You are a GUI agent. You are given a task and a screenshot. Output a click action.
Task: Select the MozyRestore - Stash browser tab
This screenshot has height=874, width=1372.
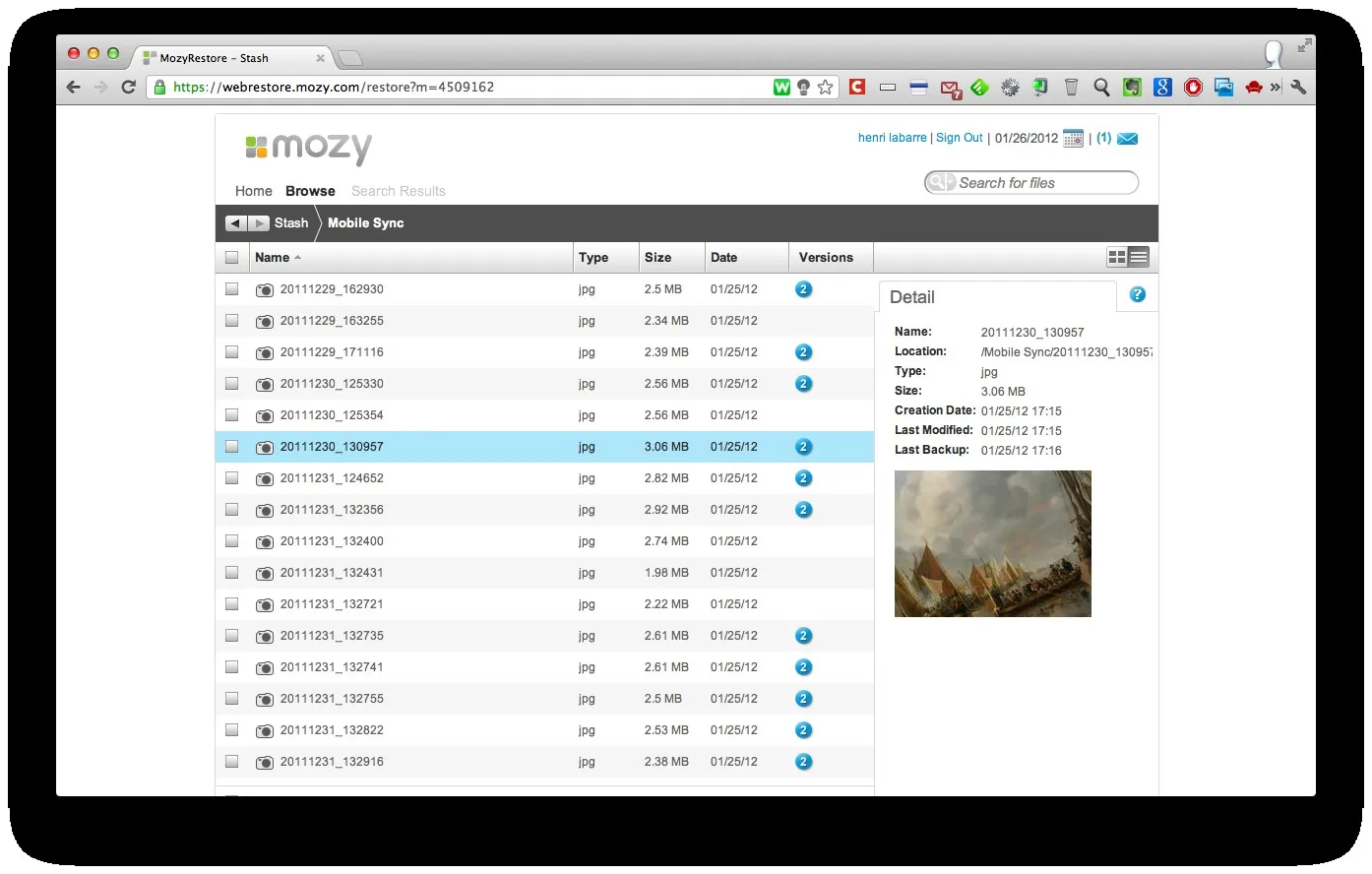tap(232, 58)
